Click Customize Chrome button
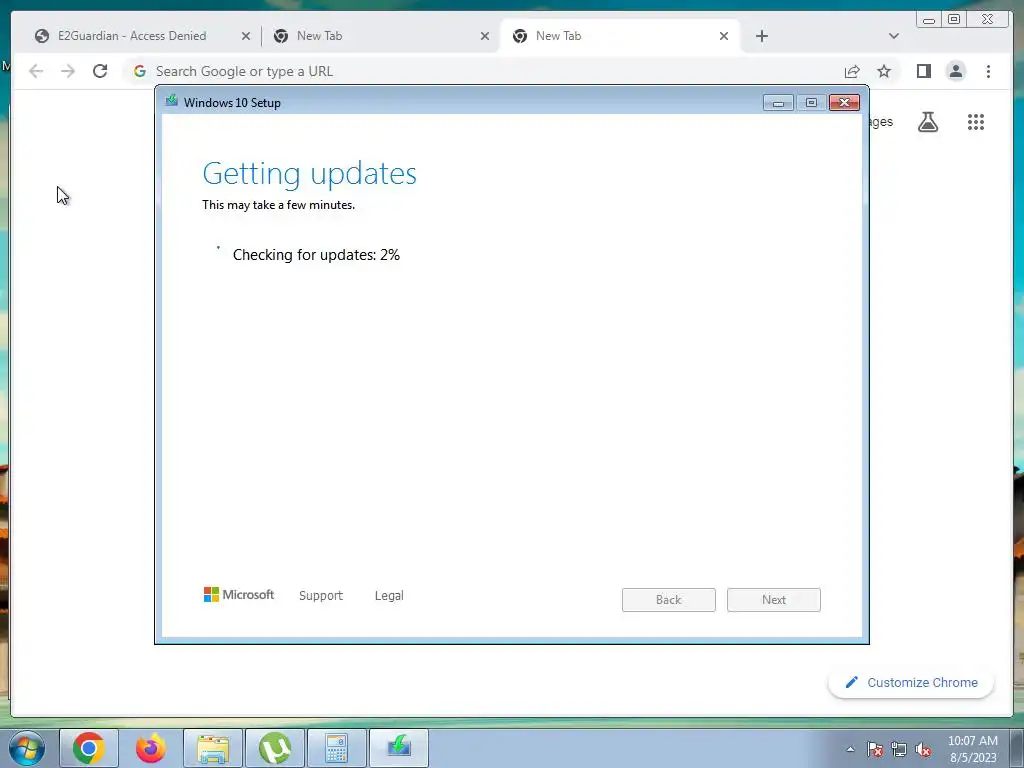The height and width of the screenshot is (768, 1024). (x=911, y=682)
